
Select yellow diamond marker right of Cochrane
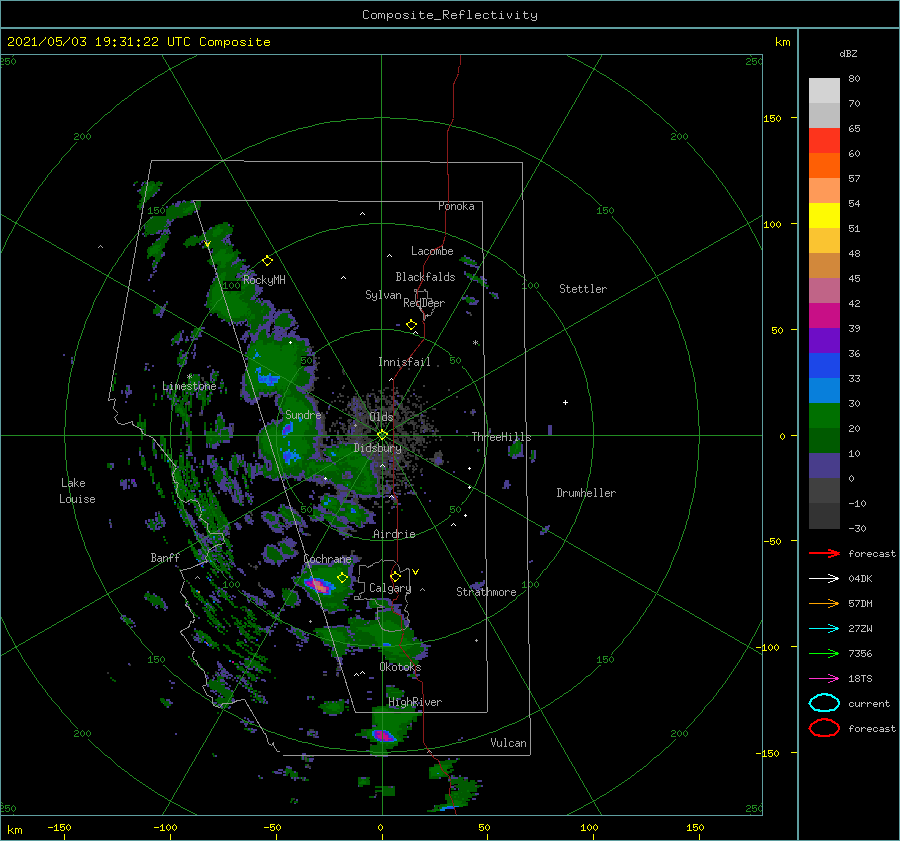(x=343, y=578)
